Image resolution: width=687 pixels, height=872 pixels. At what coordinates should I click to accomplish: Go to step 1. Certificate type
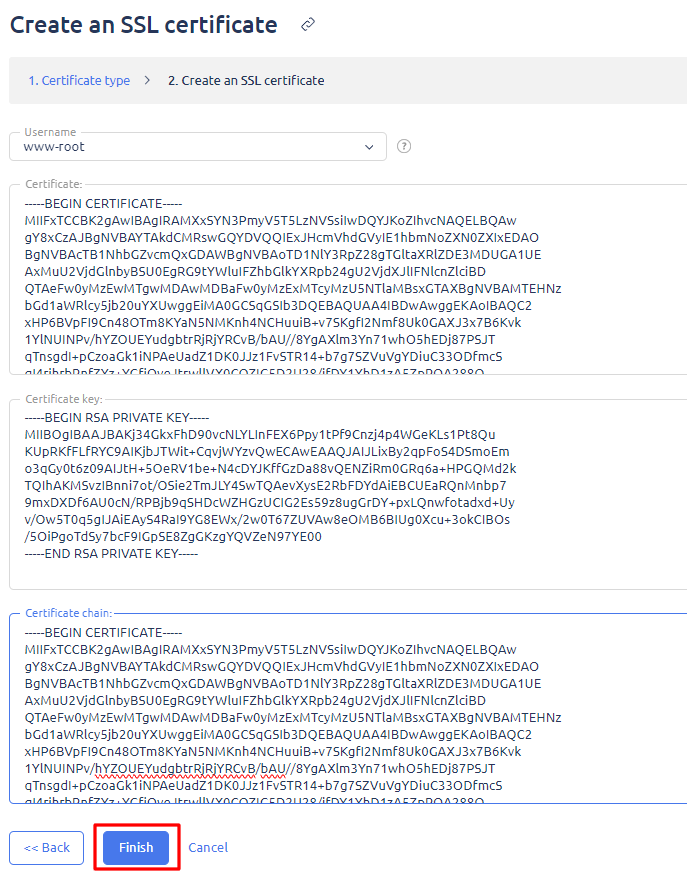[x=78, y=80]
